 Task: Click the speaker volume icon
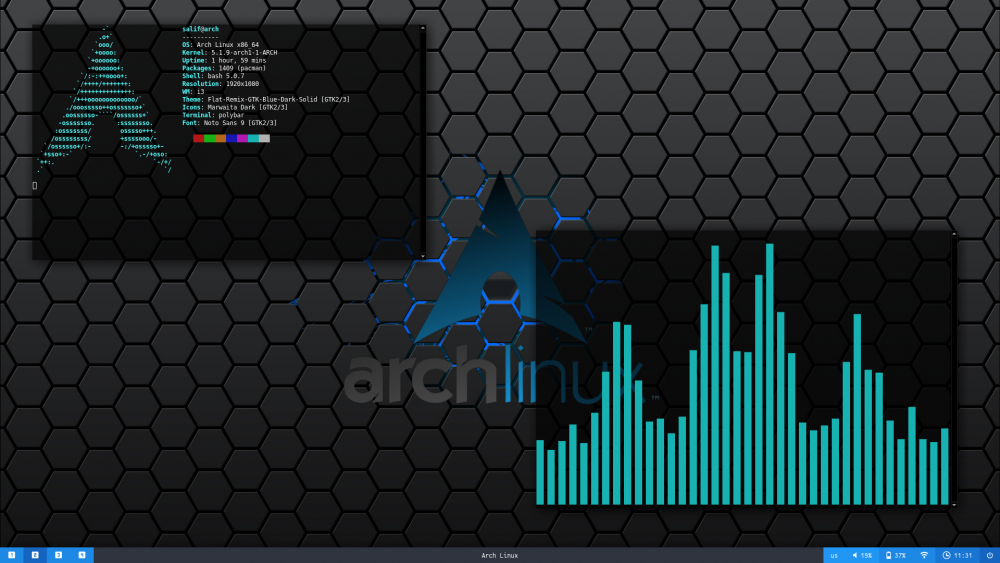click(x=855, y=555)
